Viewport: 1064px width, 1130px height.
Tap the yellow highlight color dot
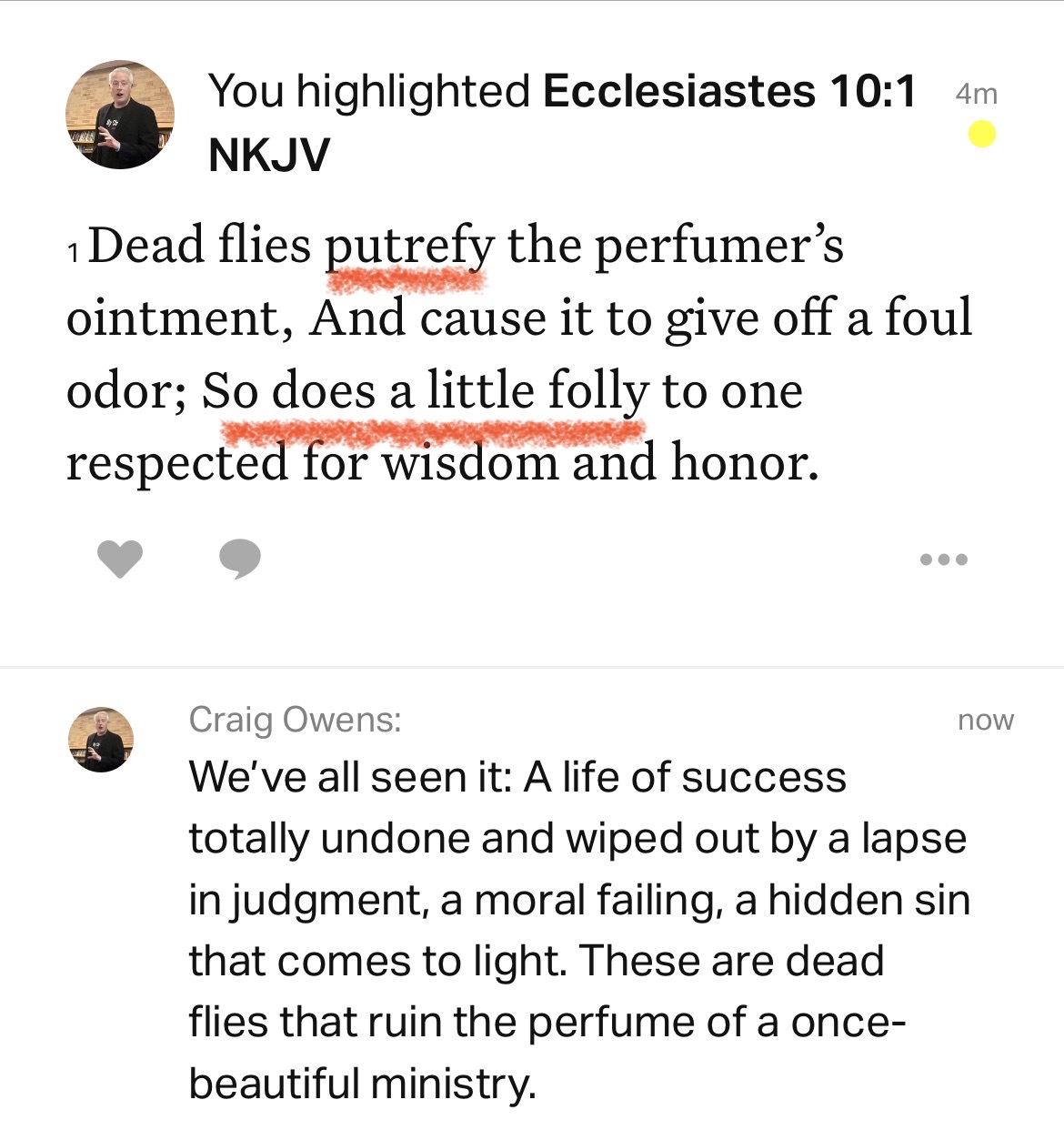click(x=981, y=135)
